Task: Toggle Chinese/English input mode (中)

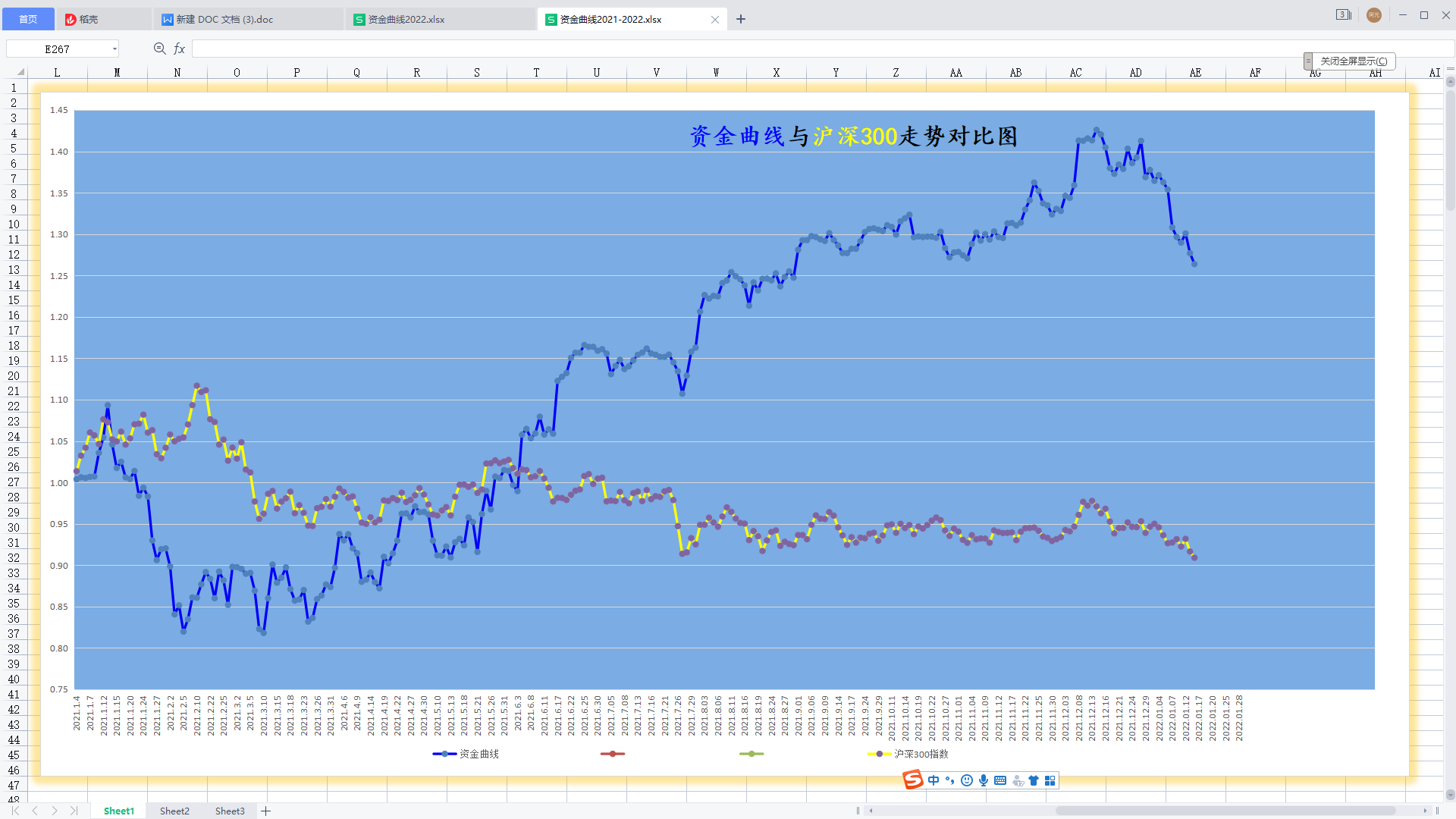Action: 934,780
